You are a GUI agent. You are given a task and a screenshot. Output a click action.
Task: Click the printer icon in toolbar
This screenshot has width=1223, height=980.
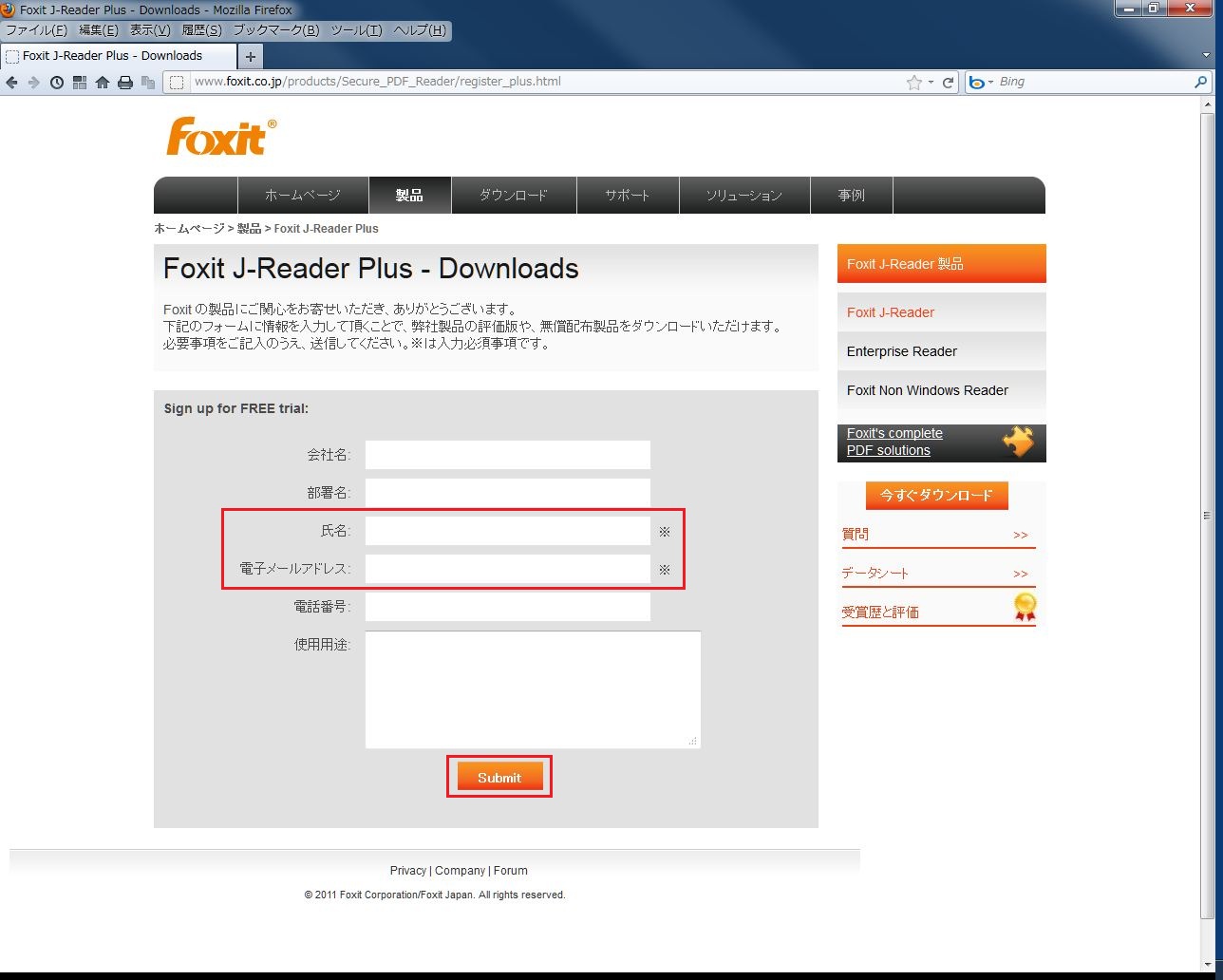pos(125,83)
